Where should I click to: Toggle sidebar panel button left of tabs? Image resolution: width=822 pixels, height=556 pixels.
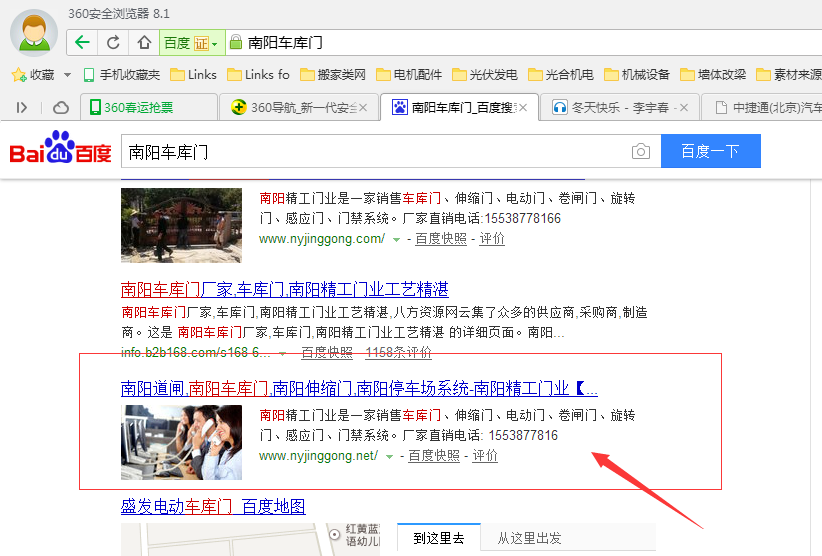coord(22,107)
